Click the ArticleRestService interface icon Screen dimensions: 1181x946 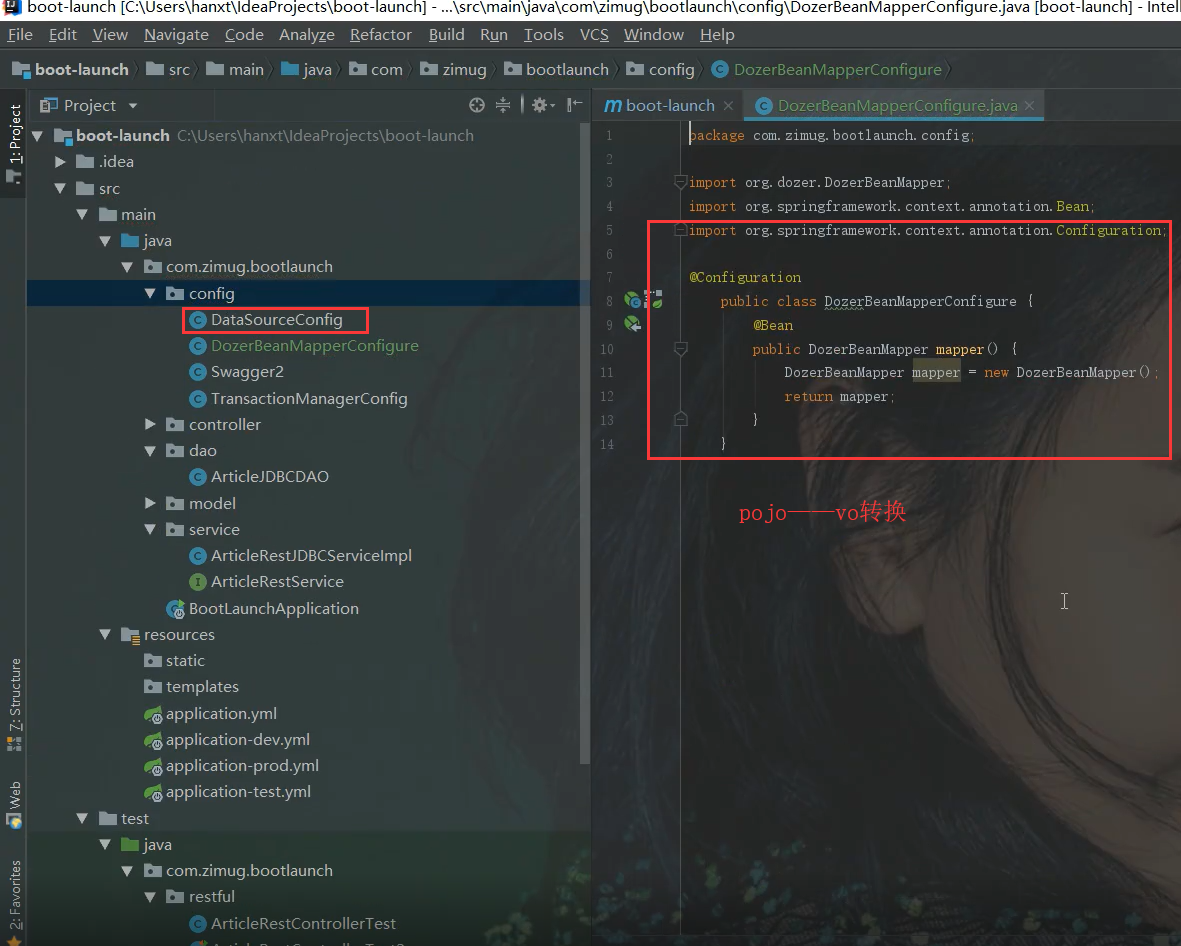coord(197,581)
